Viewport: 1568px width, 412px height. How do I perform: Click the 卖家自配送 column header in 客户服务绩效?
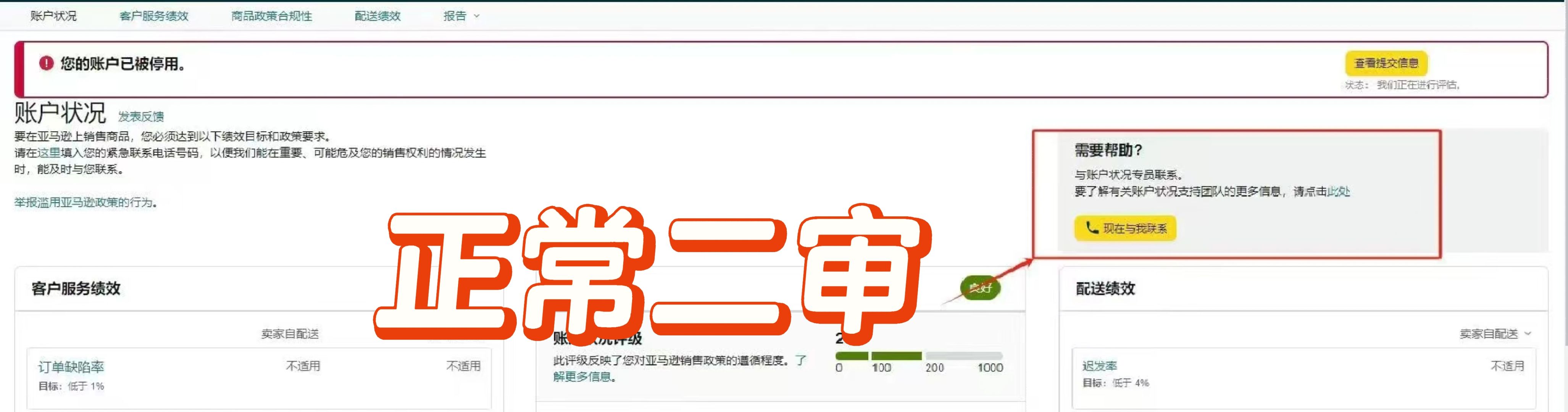(290, 333)
